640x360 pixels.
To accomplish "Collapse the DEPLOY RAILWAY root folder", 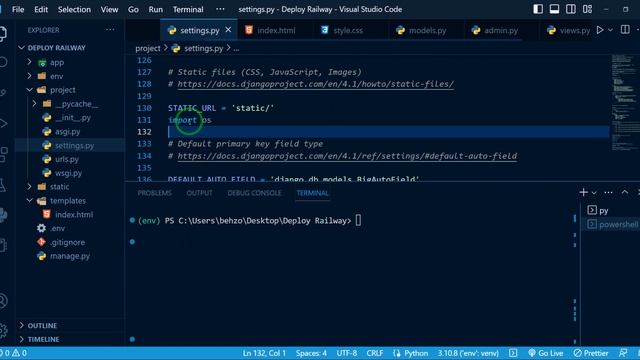I will (70, 48).
